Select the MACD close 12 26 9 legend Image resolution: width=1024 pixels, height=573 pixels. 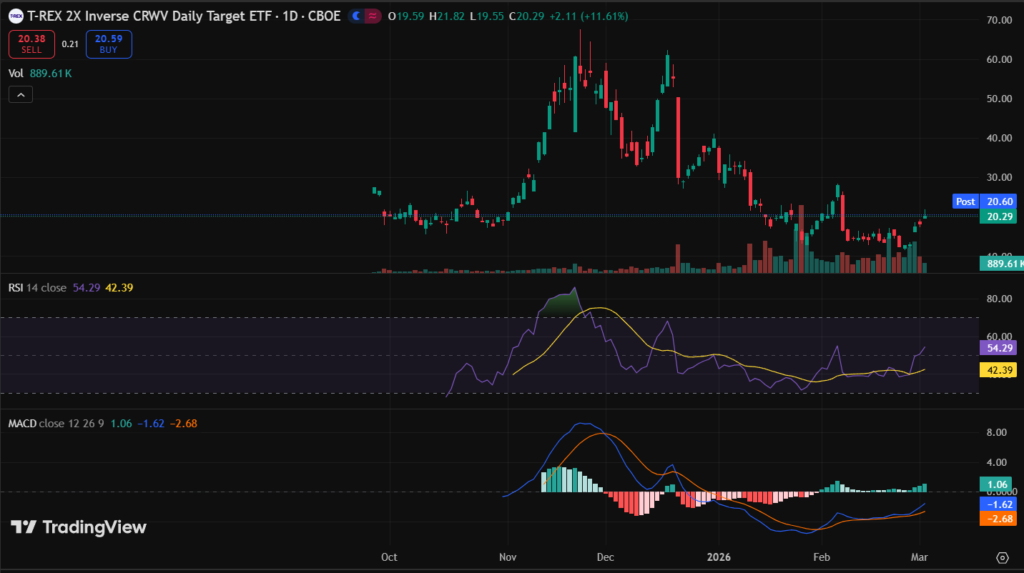point(60,423)
